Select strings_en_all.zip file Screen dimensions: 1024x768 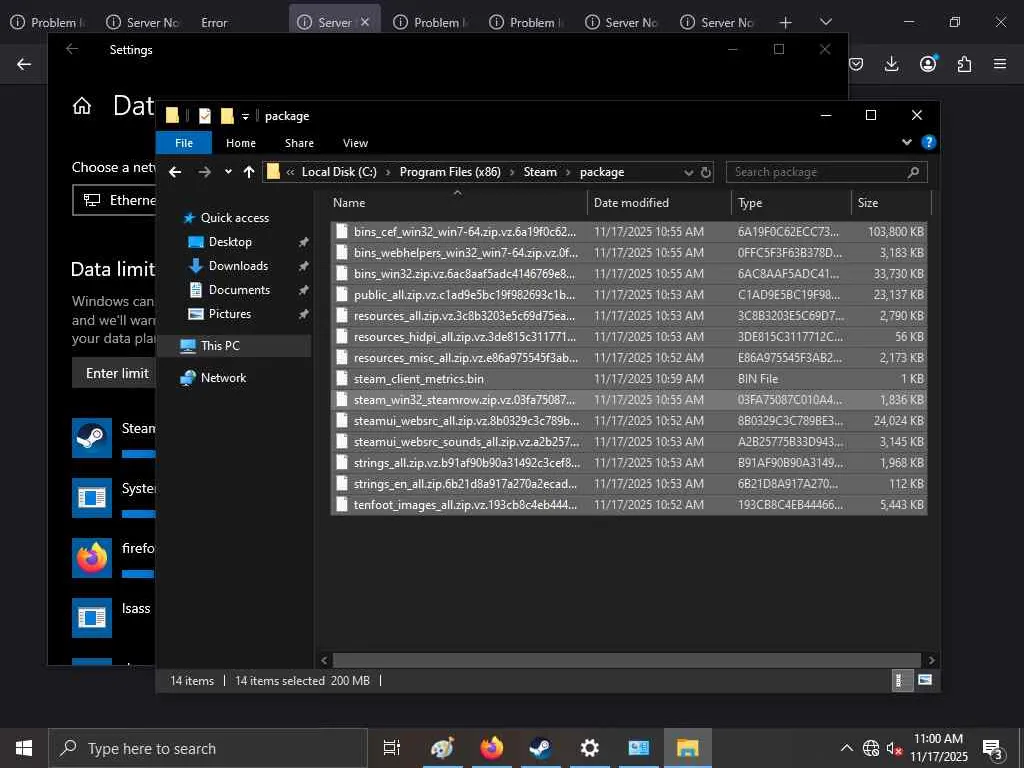(629, 484)
